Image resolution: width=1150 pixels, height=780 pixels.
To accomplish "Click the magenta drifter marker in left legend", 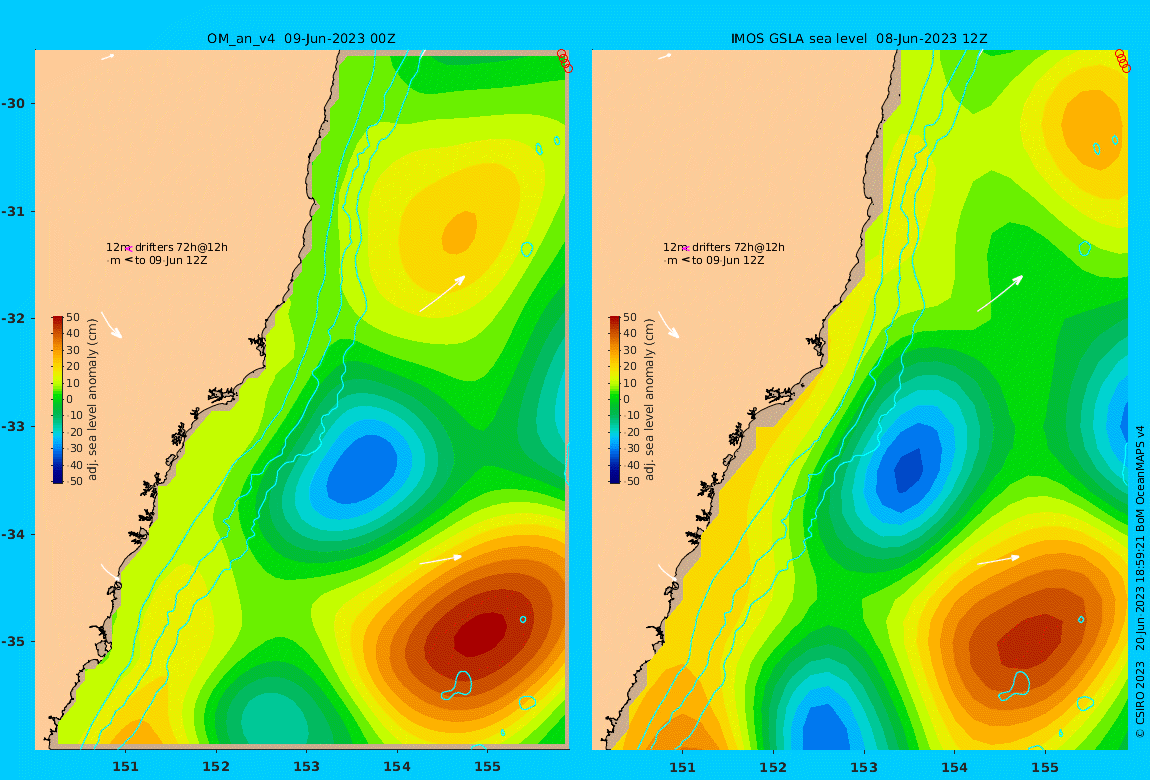I will click(128, 249).
